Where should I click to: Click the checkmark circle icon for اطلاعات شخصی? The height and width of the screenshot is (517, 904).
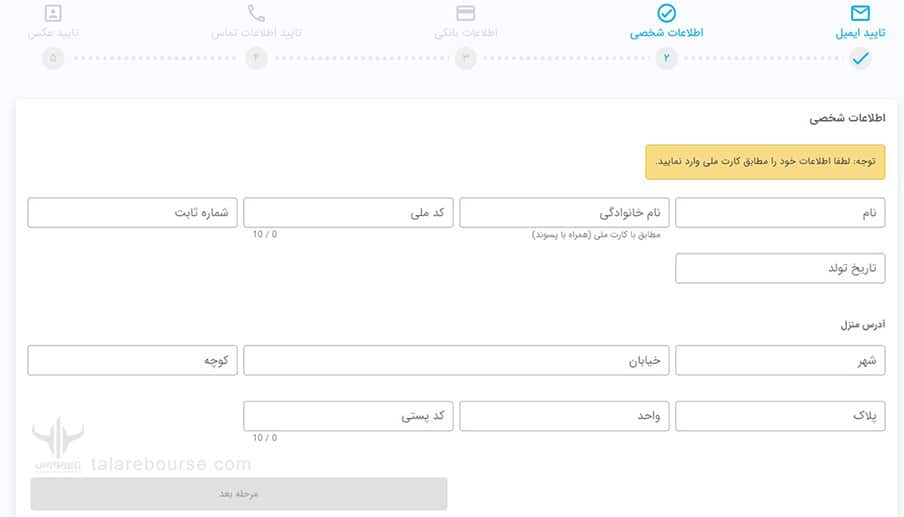coord(666,13)
